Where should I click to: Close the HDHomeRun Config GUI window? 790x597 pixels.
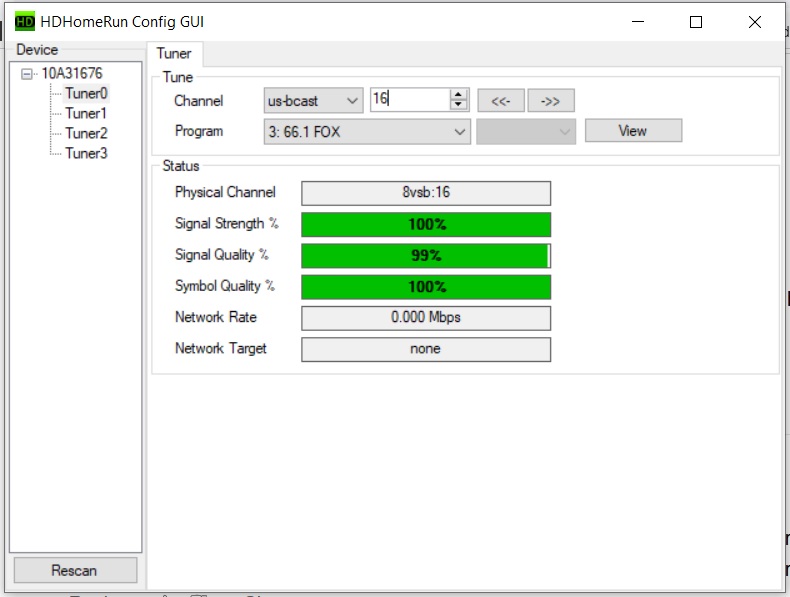coord(755,22)
